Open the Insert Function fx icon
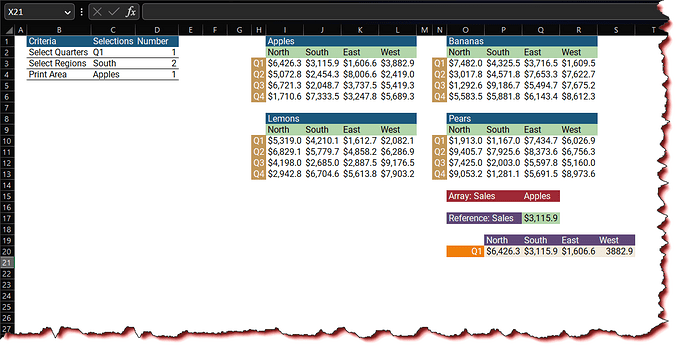Viewport: 690px width, 360px height. click(131, 12)
